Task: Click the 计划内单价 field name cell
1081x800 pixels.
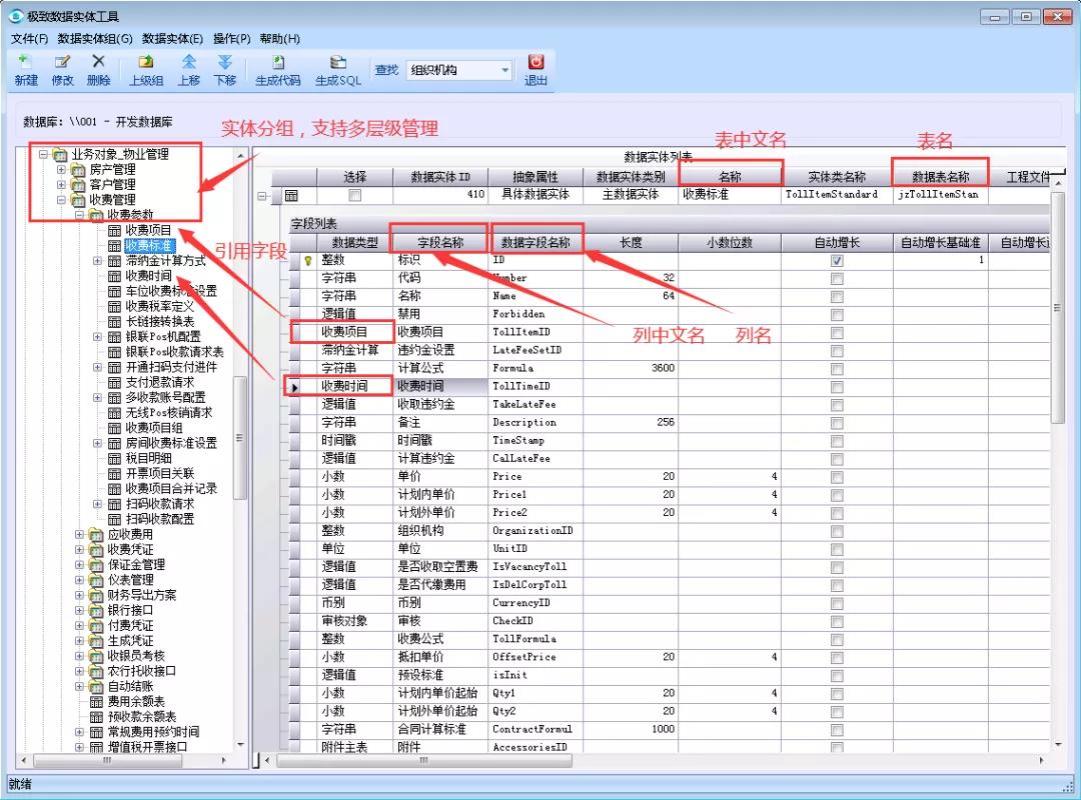Action: [x=441, y=494]
